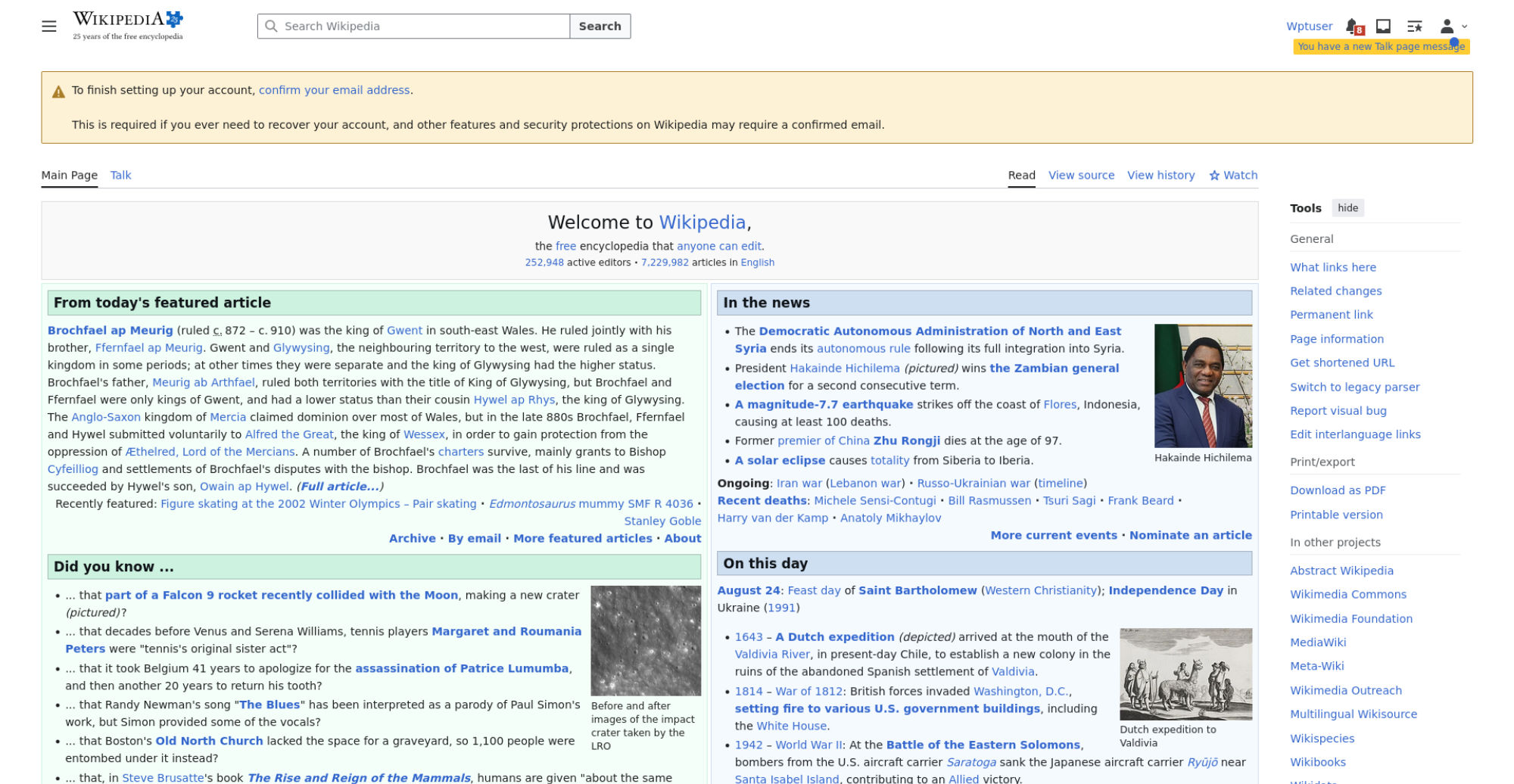Click the Search button
This screenshot has height=784, width=1514.
(600, 26)
